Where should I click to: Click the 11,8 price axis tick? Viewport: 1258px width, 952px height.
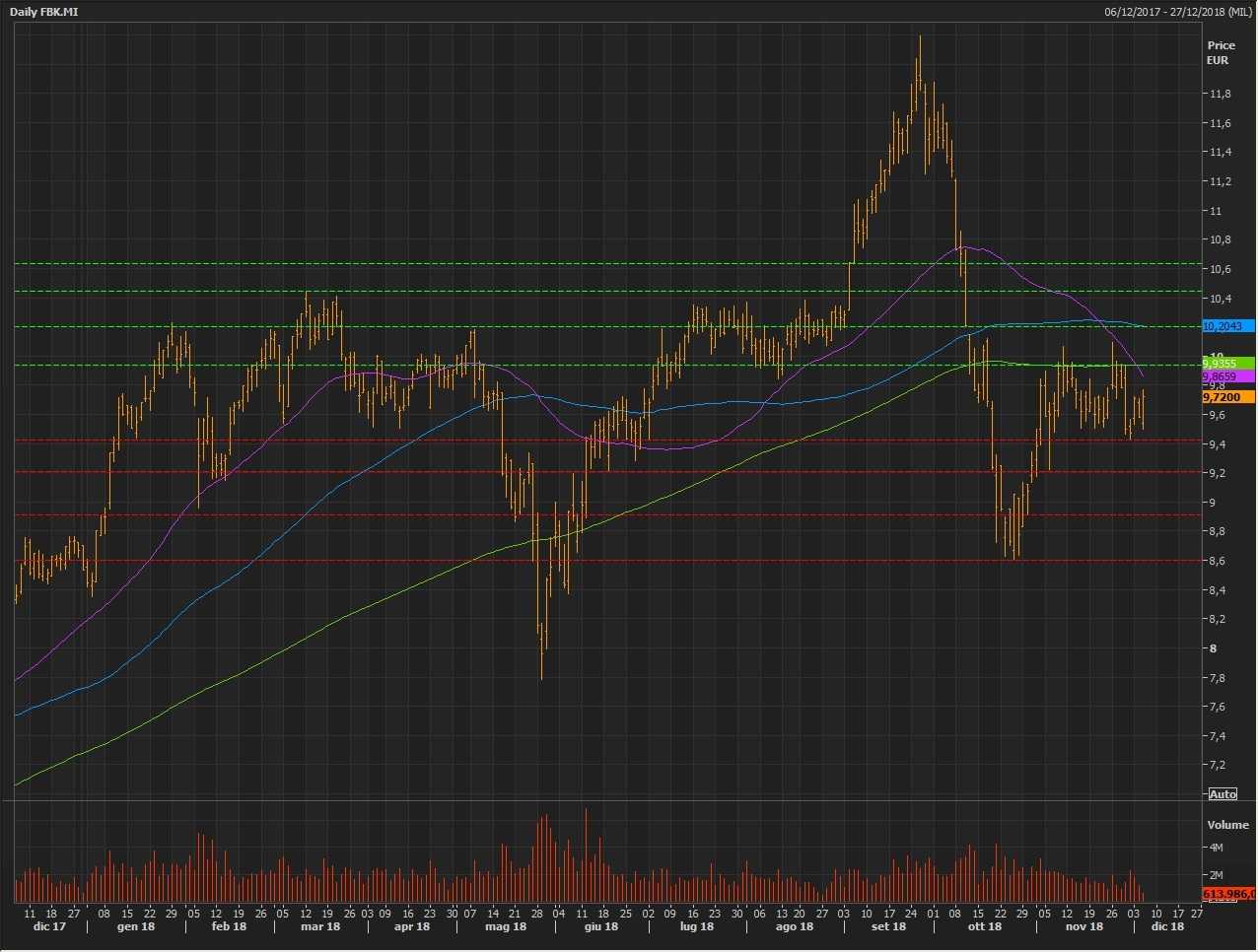tap(1221, 95)
